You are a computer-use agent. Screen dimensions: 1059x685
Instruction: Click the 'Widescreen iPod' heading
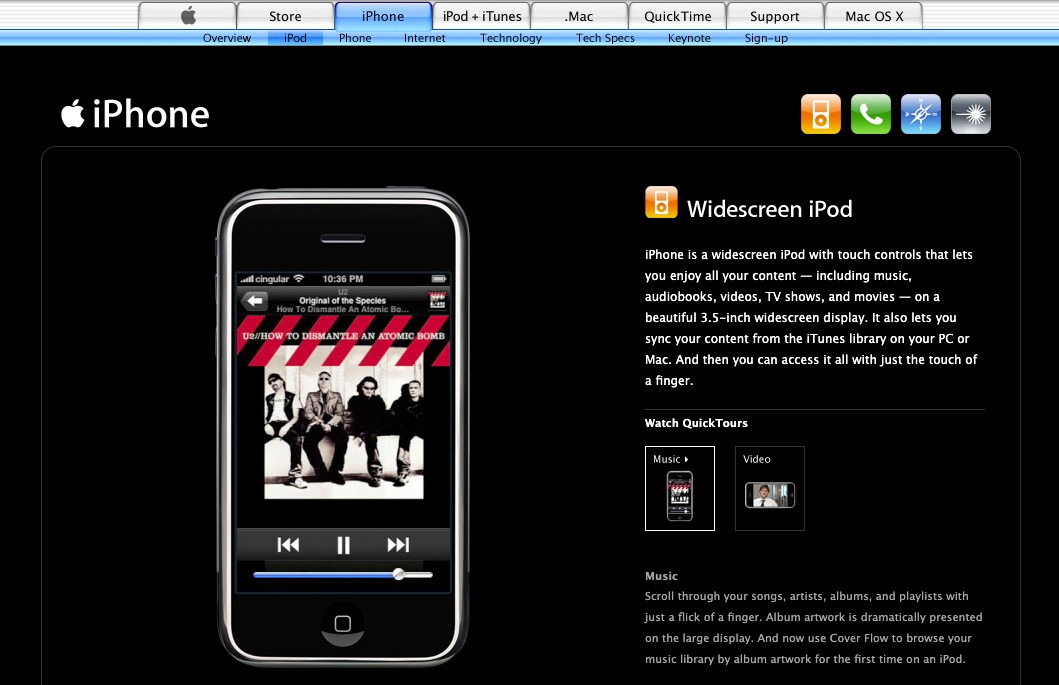[769, 209]
